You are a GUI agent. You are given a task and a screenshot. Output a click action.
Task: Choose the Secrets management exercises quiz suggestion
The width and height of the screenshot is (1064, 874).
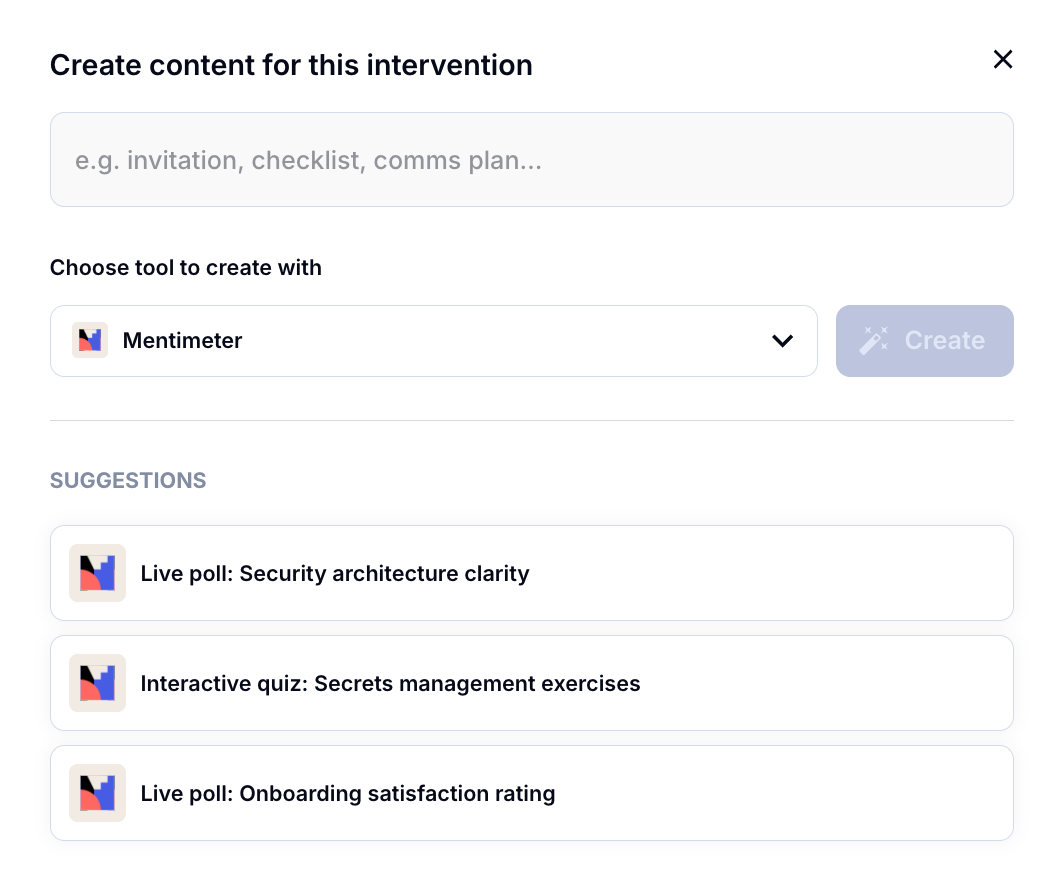click(531, 683)
